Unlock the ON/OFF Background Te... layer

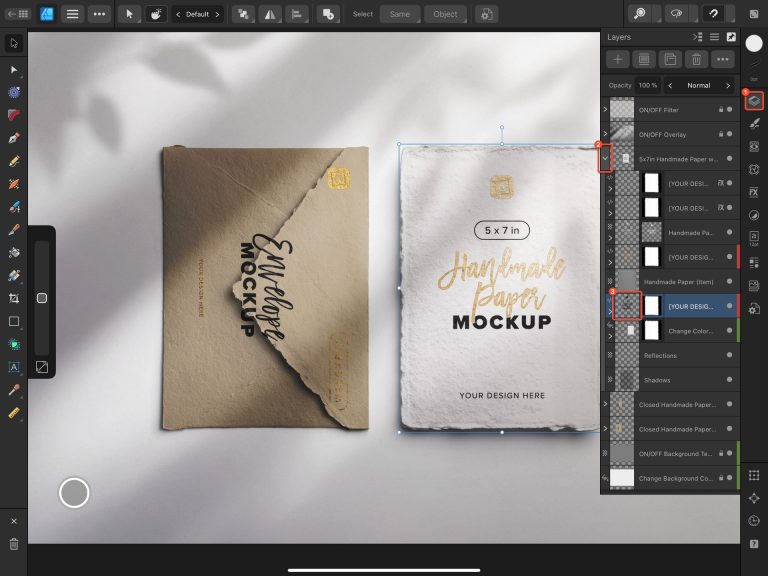pyautogui.click(x=721, y=453)
